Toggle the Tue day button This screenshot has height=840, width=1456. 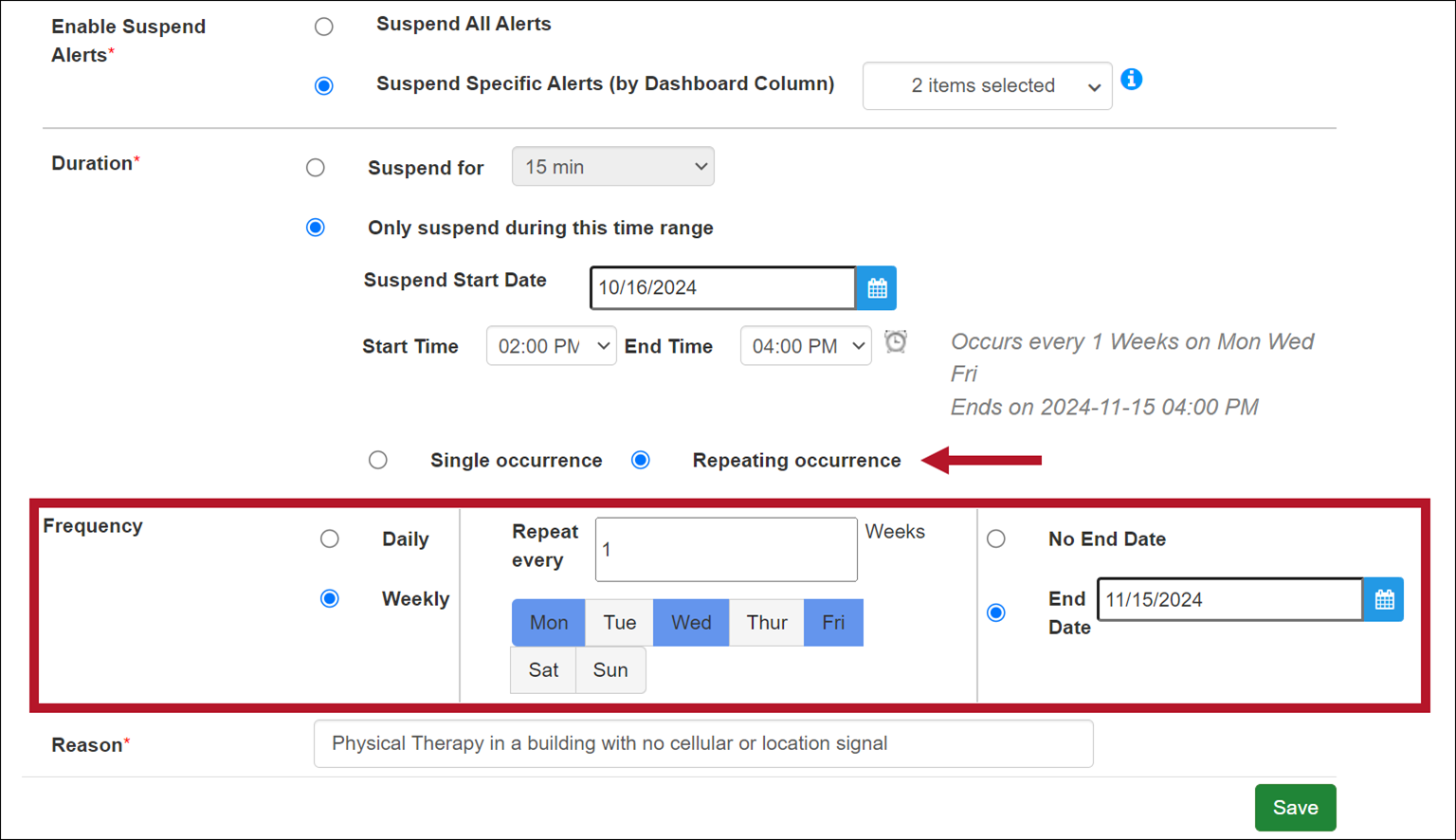coord(619,623)
